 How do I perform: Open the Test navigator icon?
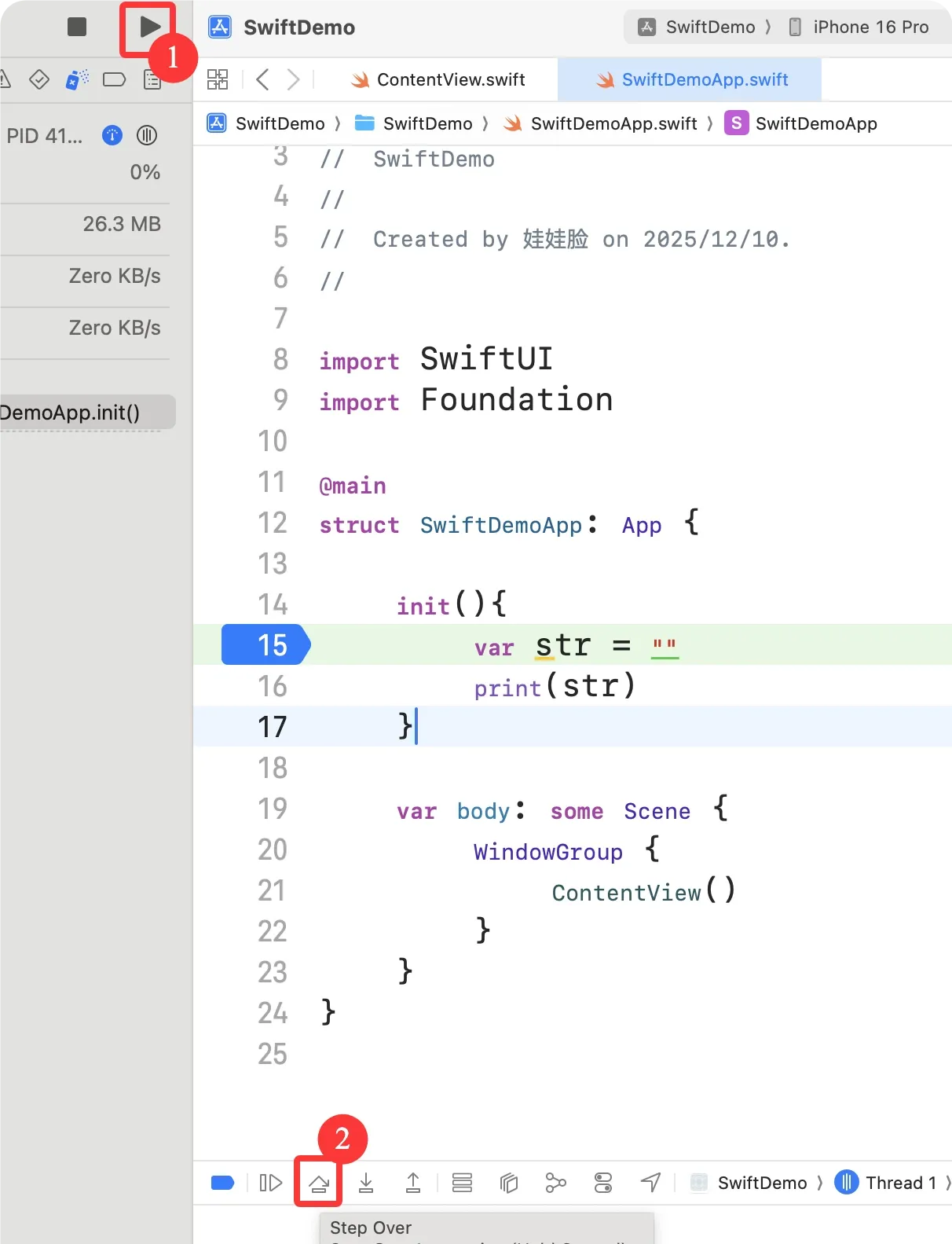coord(39,79)
